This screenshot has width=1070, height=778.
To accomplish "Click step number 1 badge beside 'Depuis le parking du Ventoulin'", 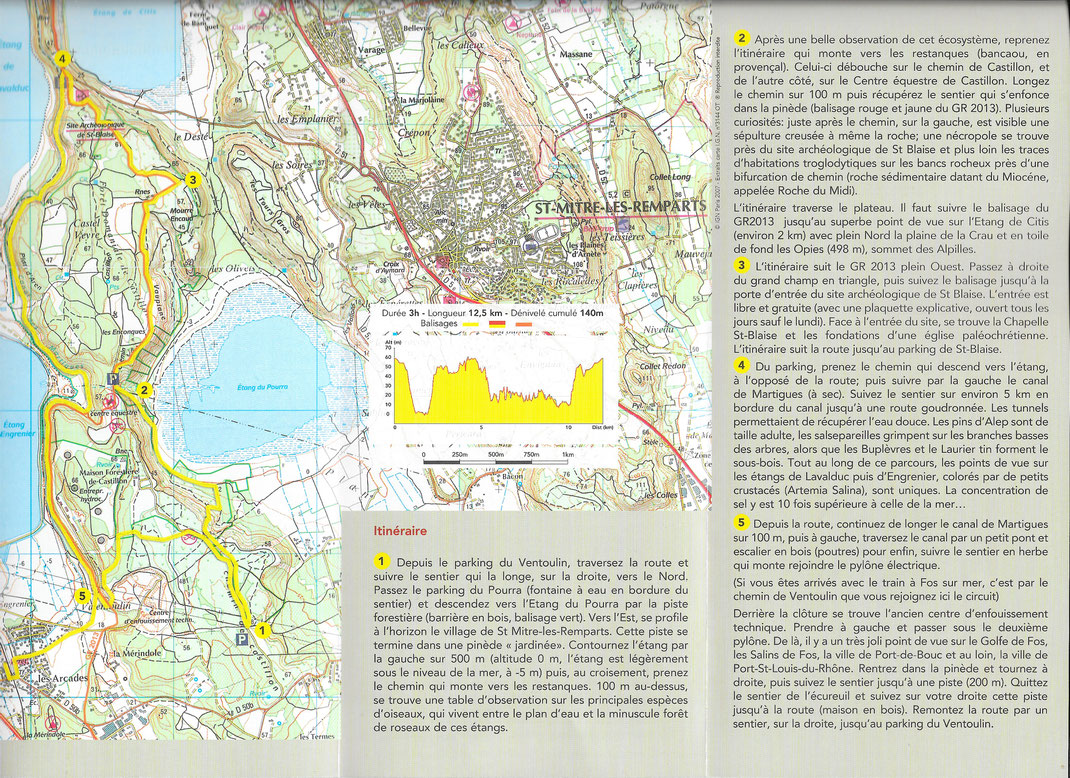I will point(381,562).
